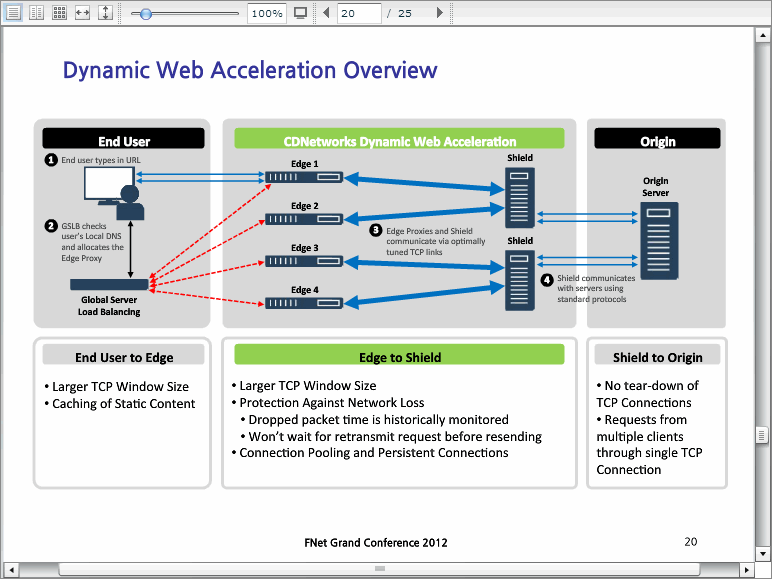Click the end user computer icon
772x579 pixels.
coord(114,193)
